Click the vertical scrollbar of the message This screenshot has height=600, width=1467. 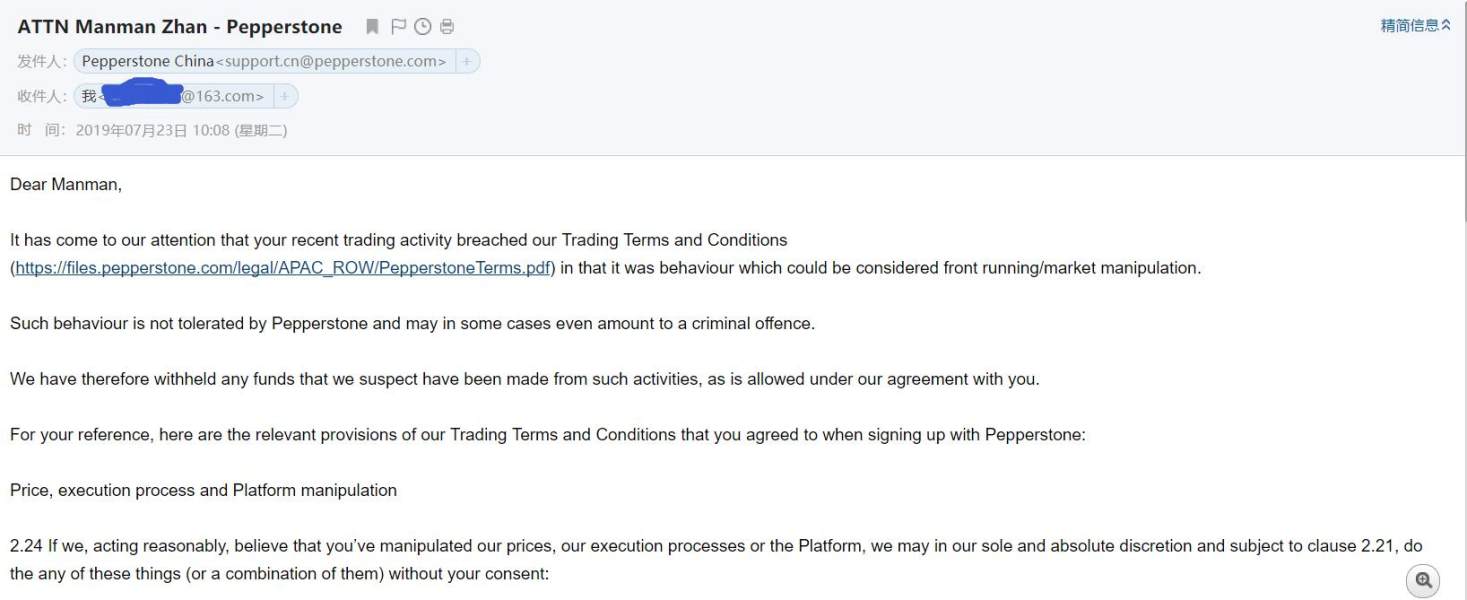[x=1463, y=190]
